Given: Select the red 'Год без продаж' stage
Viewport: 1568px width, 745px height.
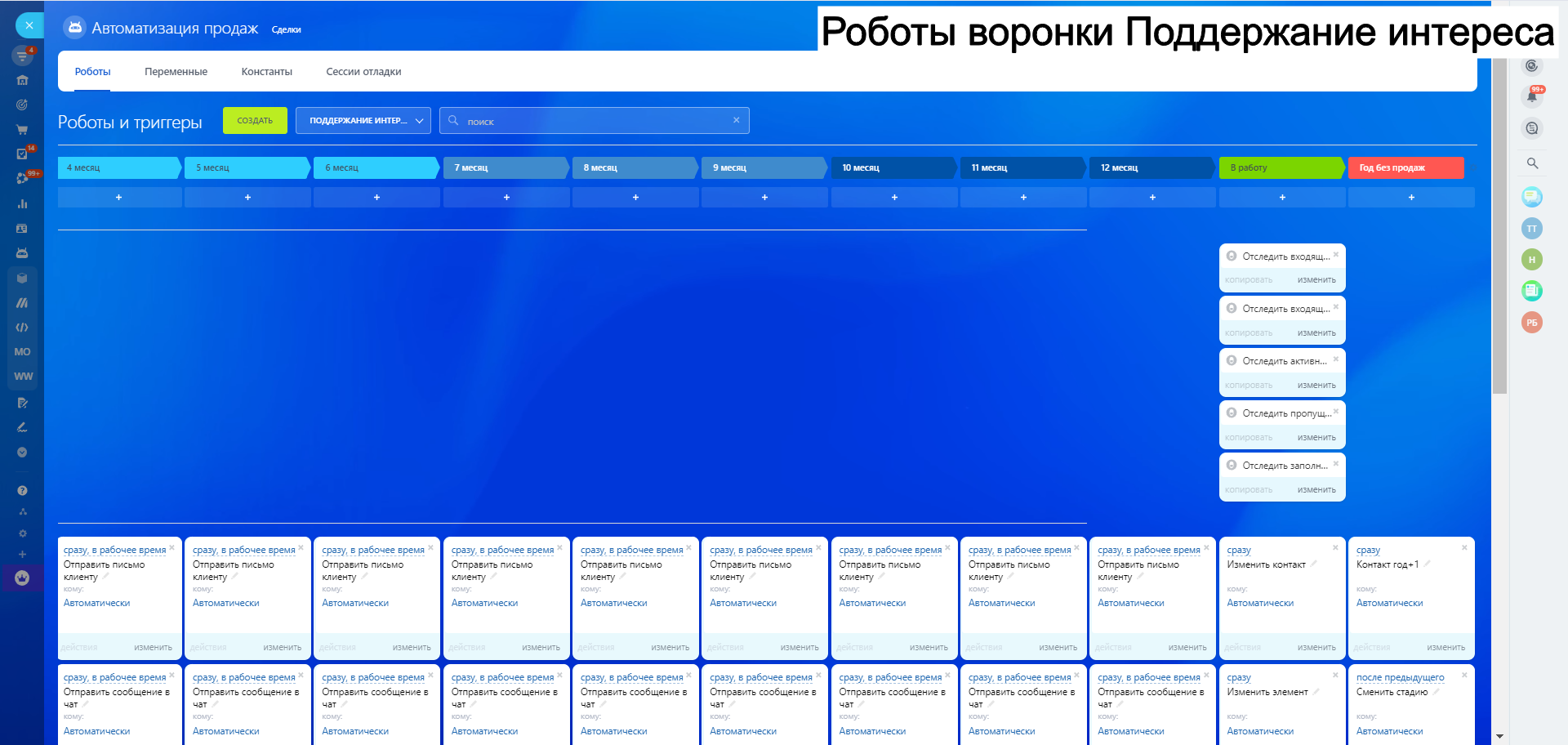Looking at the screenshot, I should click(x=1405, y=167).
